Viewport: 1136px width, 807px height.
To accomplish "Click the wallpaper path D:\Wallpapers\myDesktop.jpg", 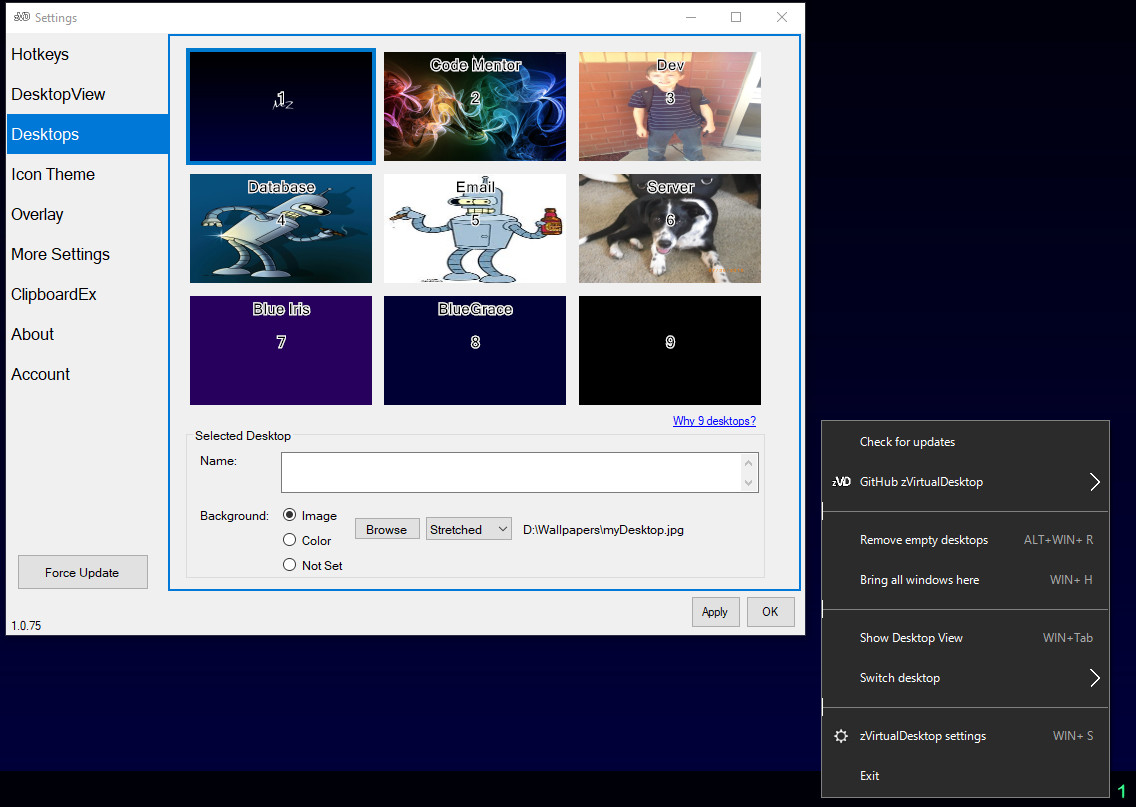I will (604, 530).
